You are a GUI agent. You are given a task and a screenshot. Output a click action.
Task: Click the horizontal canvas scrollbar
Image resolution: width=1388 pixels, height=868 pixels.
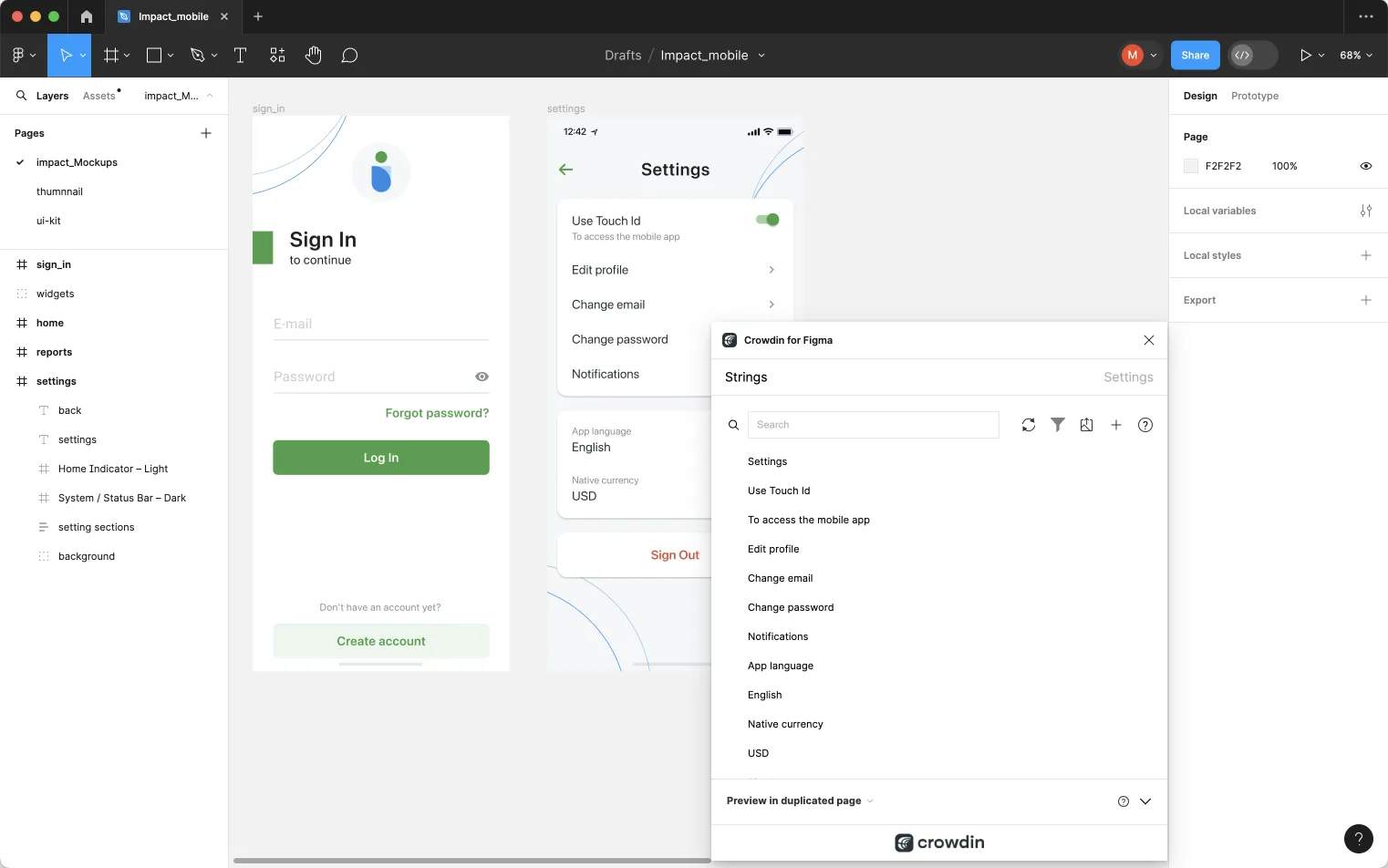(x=472, y=860)
